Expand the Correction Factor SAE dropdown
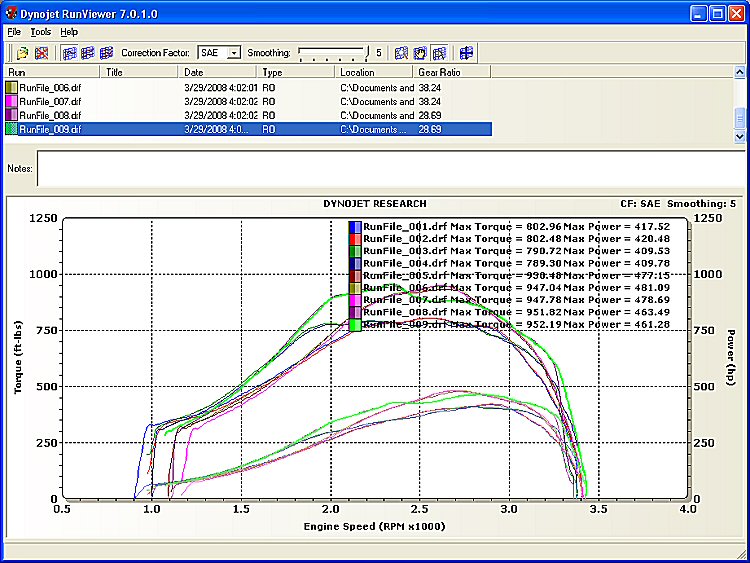Image resolution: width=750 pixels, height=563 pixels. [234, 52]
